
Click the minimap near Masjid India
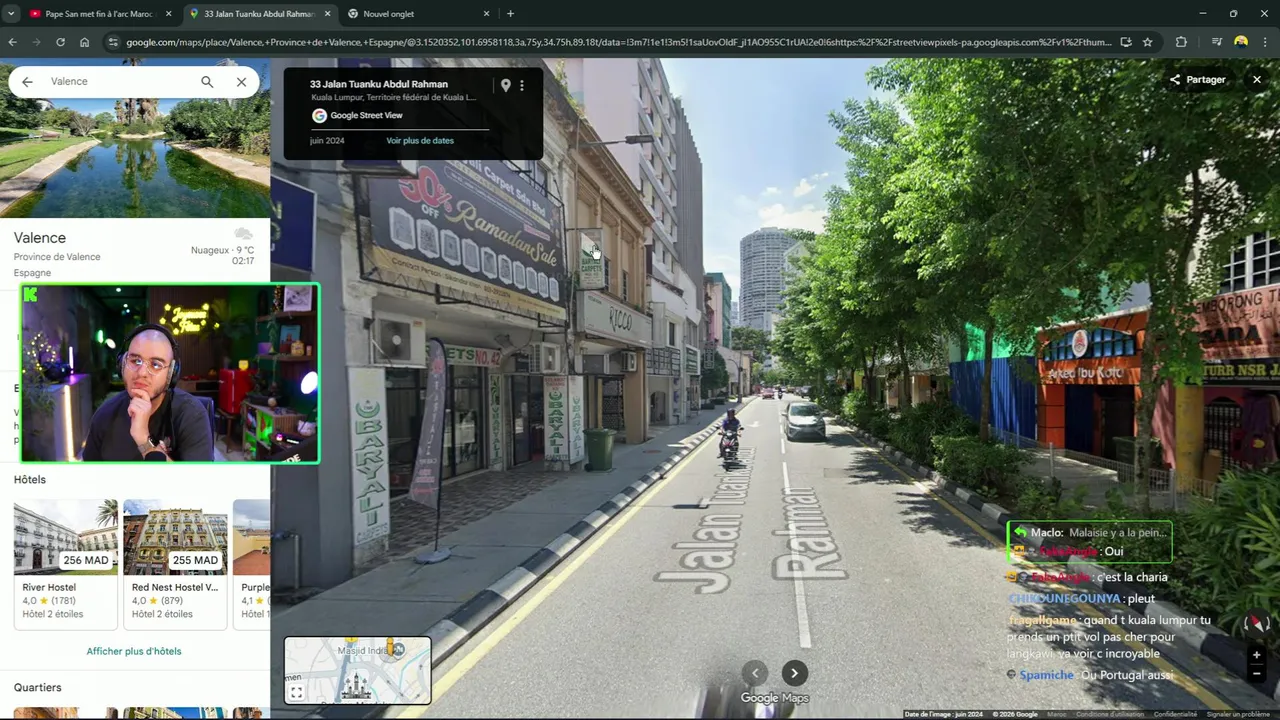click(358, 670)
